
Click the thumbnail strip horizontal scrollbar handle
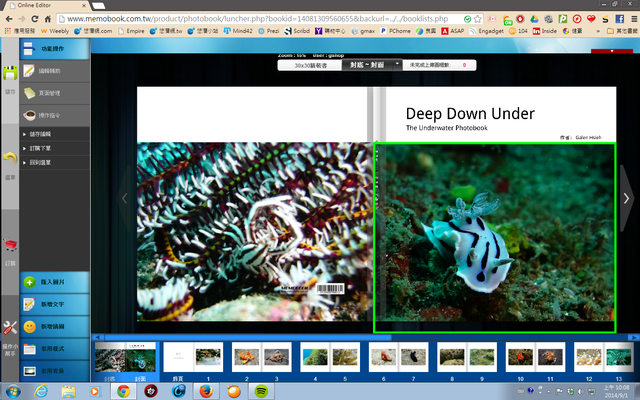(x=248, y=338)
